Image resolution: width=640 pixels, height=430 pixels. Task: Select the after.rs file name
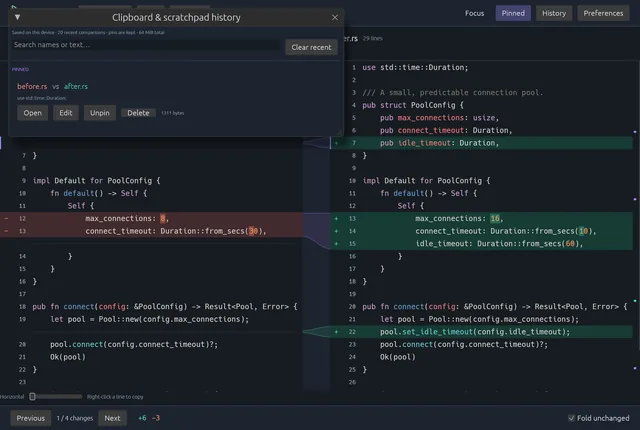[x=76, y=86]
